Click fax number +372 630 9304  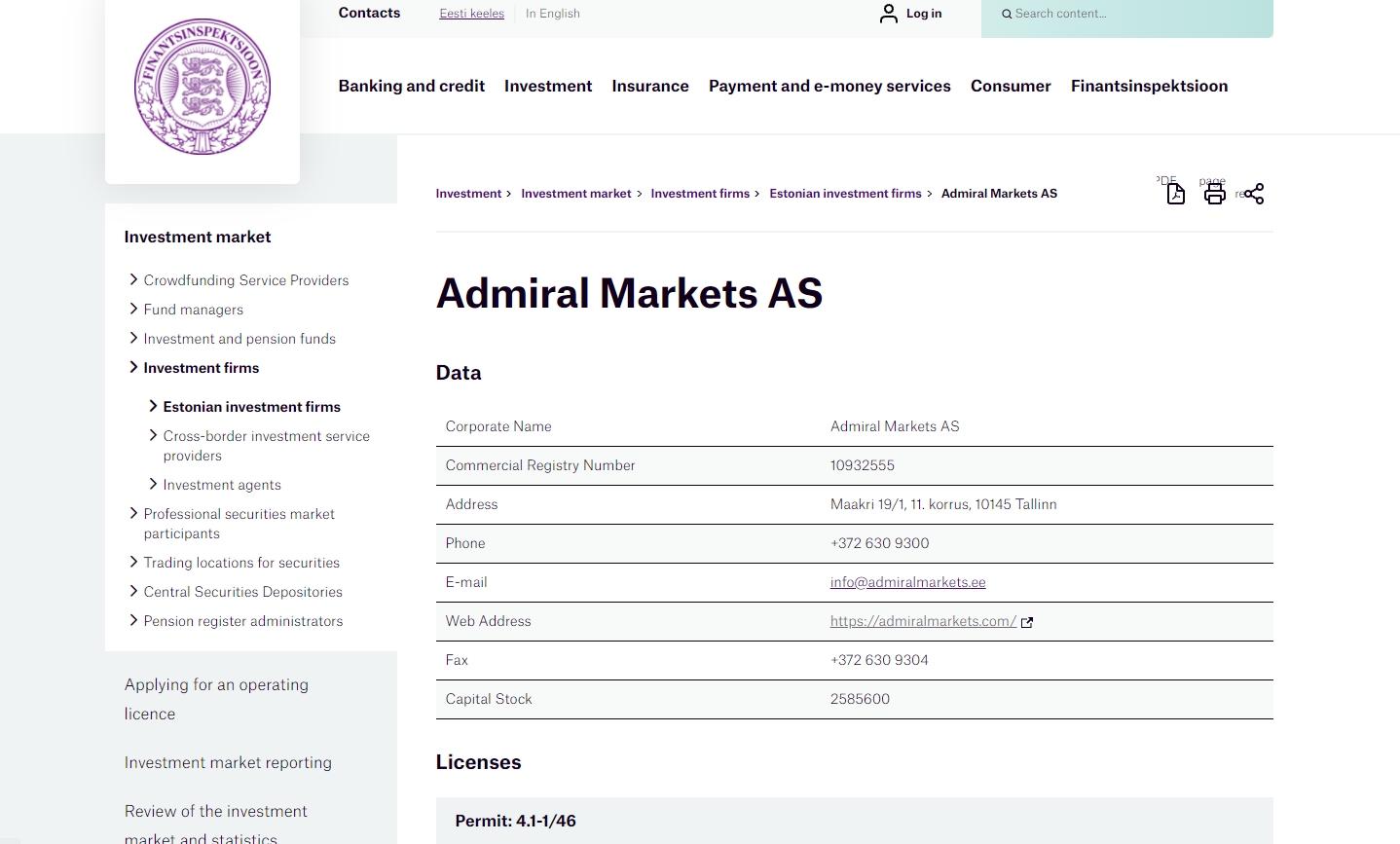click(x=879, y=660)
